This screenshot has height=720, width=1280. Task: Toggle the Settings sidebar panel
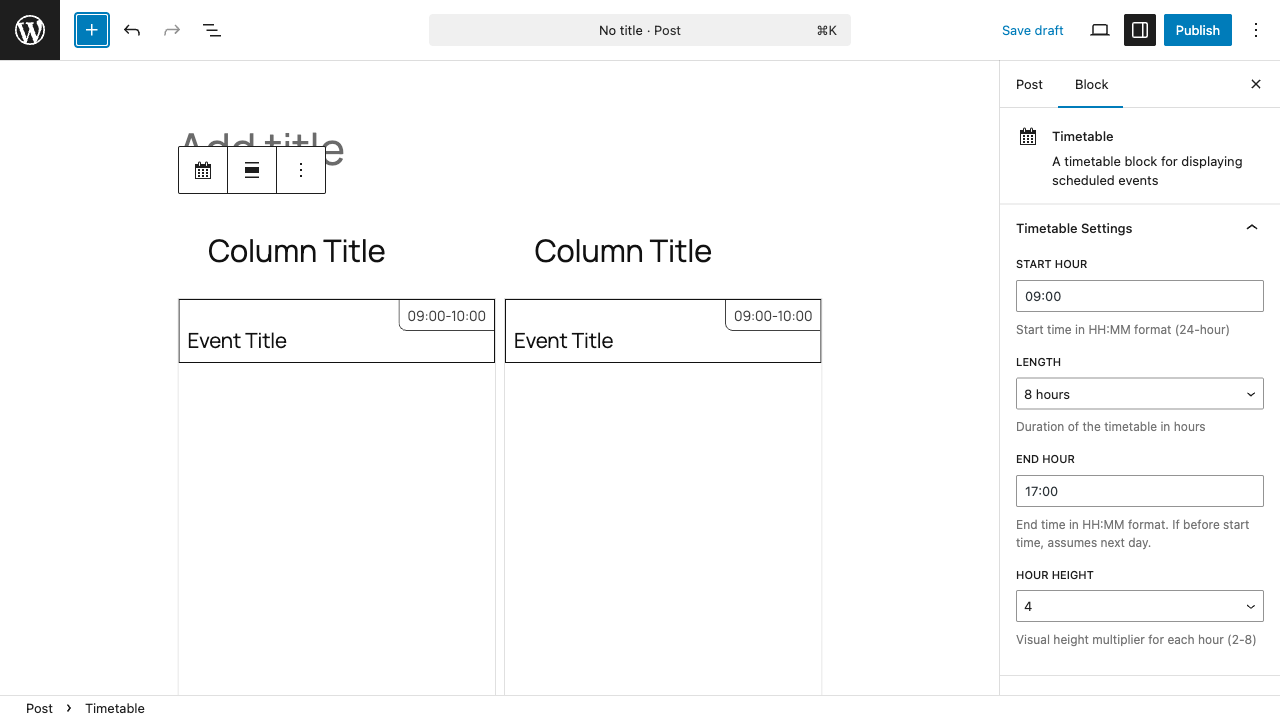1140,30
